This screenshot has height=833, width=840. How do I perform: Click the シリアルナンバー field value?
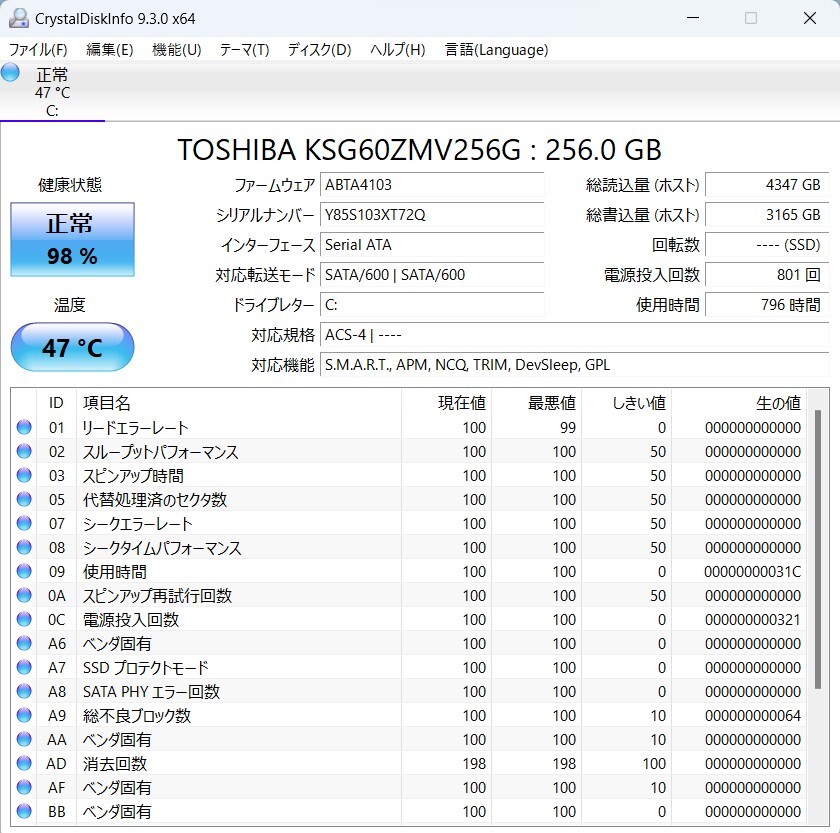[x=432, y=215]
